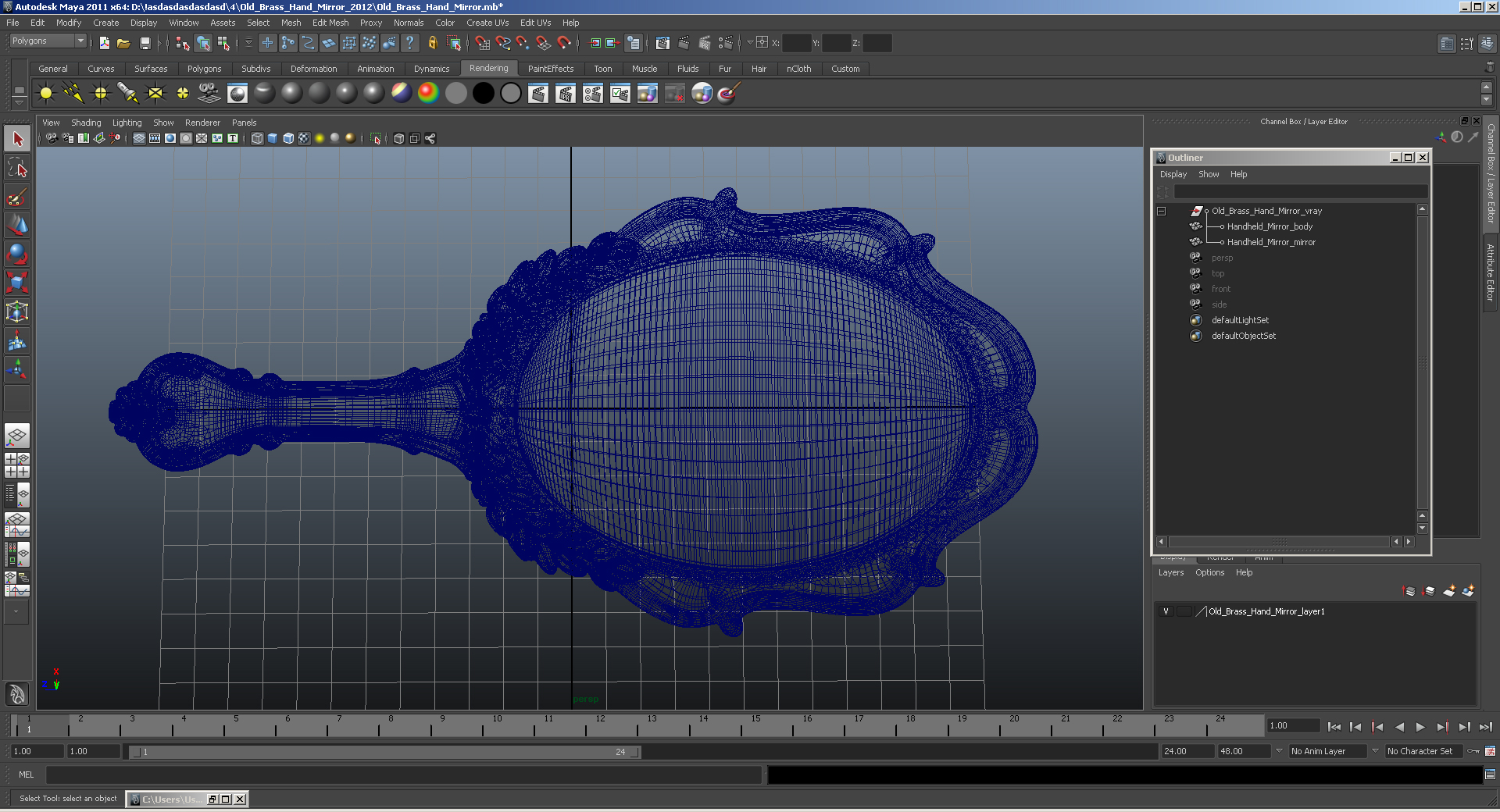Image resolution: width=1500 pixels, height=812 pixels.
Task: Toggle viewport grid display button
Action: (x=139, y=138)
